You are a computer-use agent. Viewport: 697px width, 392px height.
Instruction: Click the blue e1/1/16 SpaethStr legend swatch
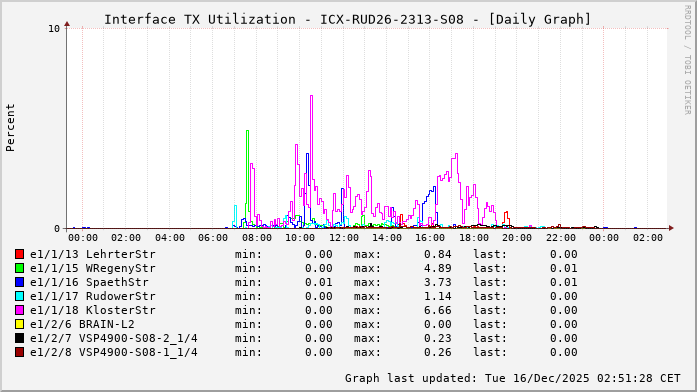19,282
